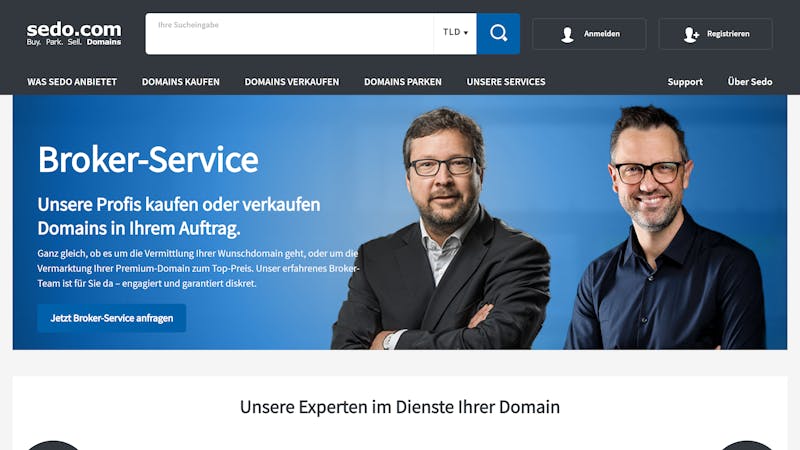Click the add-user icon beside Registrieren
This screenshot has width=800, height=450.
[x=691, y=34]
